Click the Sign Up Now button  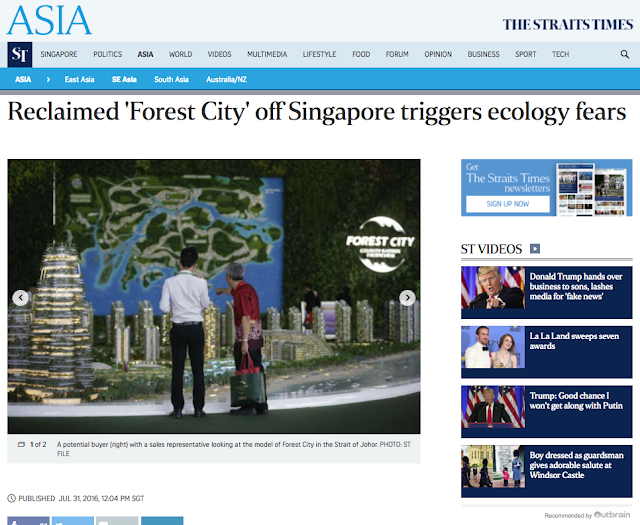(x=508, y=204)
